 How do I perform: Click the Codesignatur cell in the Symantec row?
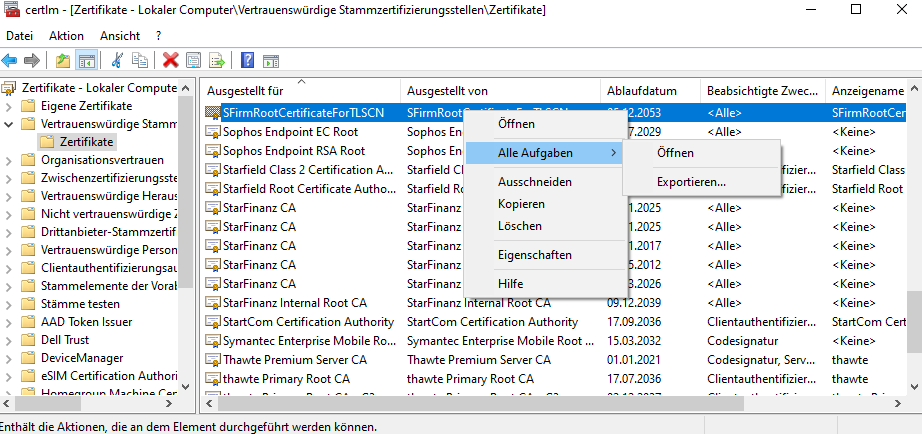click(743, 341)
